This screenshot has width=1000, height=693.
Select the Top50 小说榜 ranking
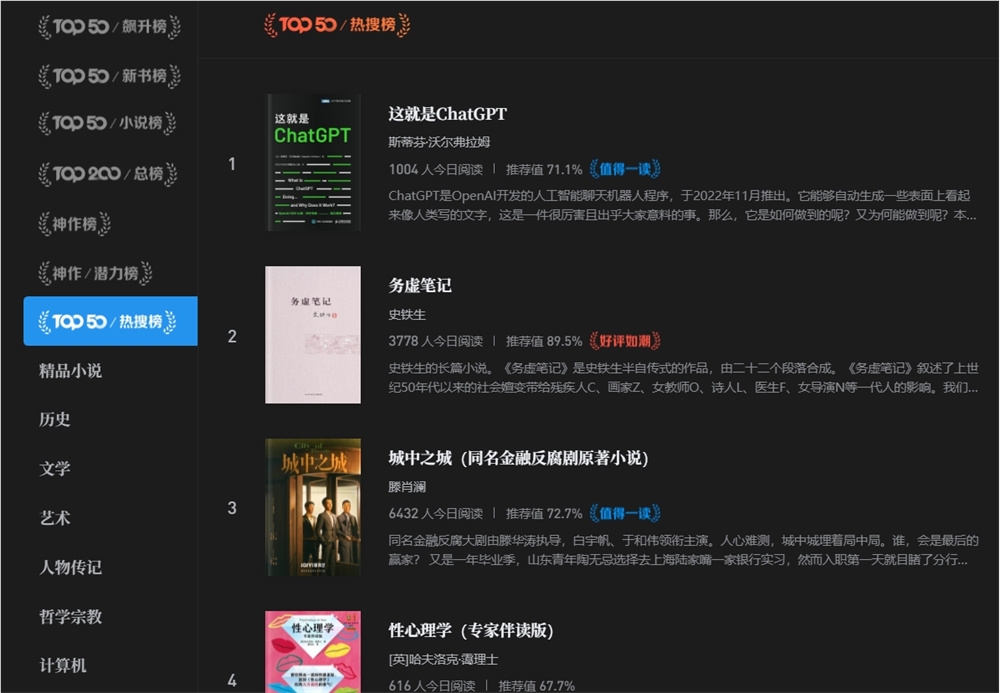(110, 124)
